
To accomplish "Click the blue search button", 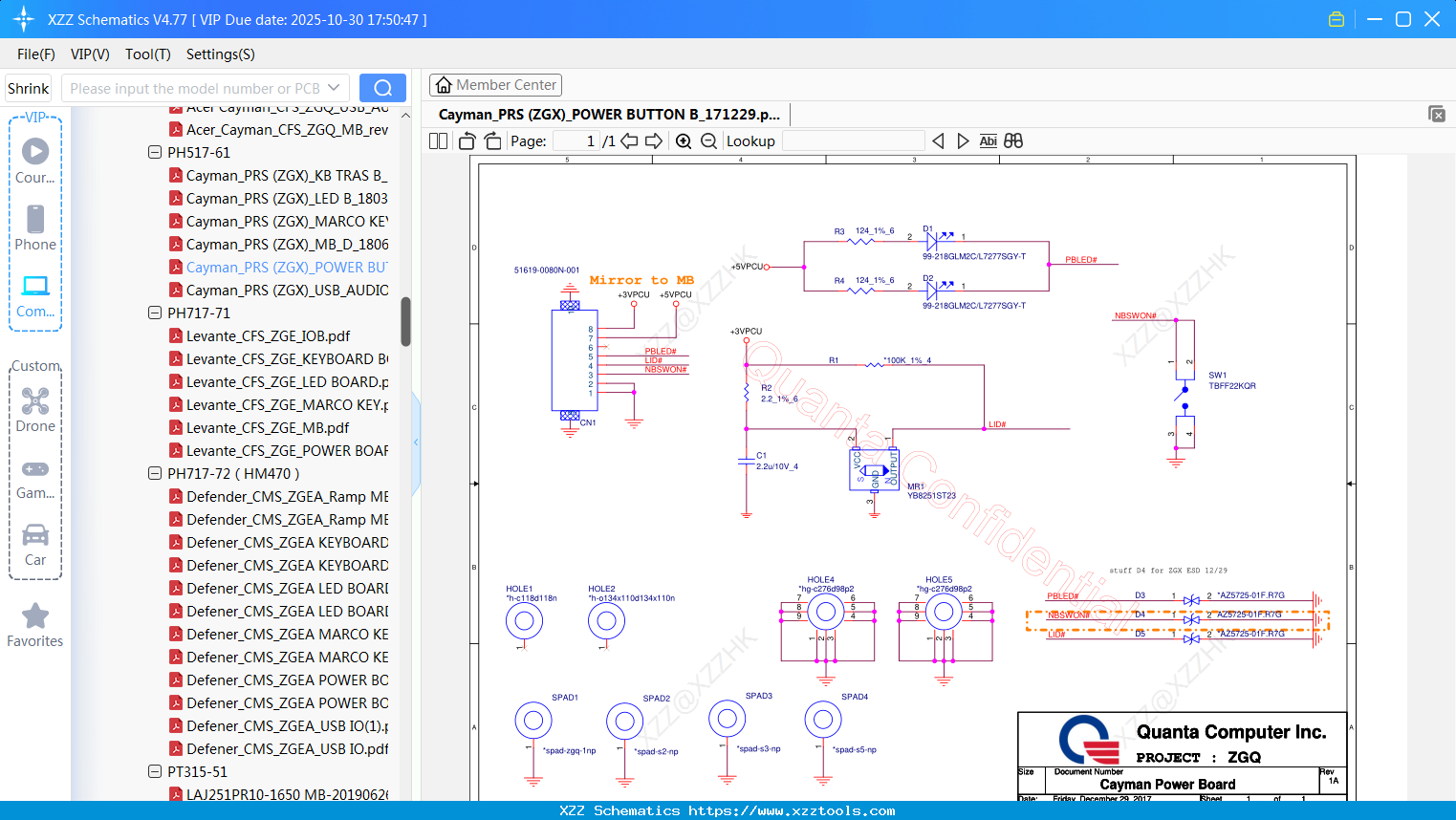I will (x=382, y=88).
